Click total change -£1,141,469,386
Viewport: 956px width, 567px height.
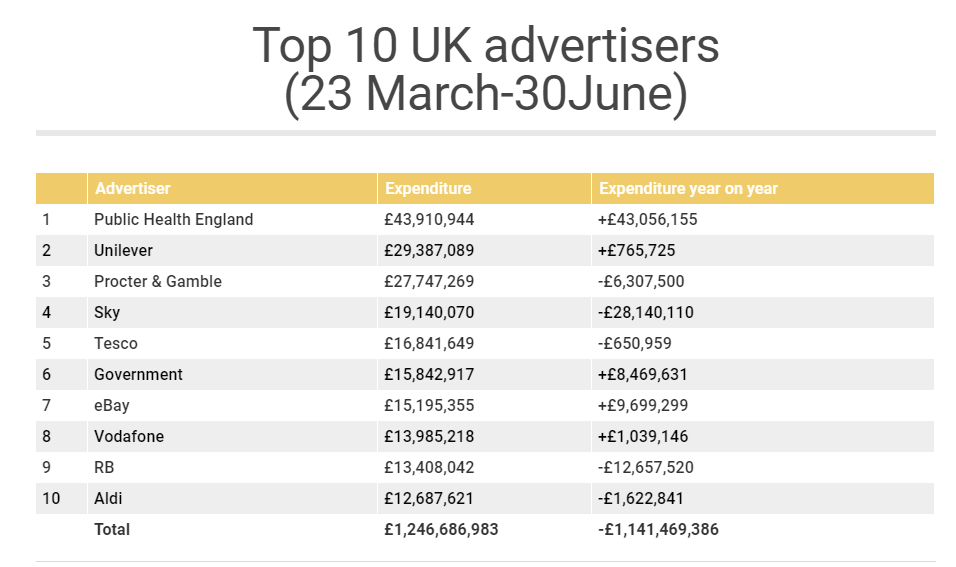pyautogui.click(x=658, y=529)
